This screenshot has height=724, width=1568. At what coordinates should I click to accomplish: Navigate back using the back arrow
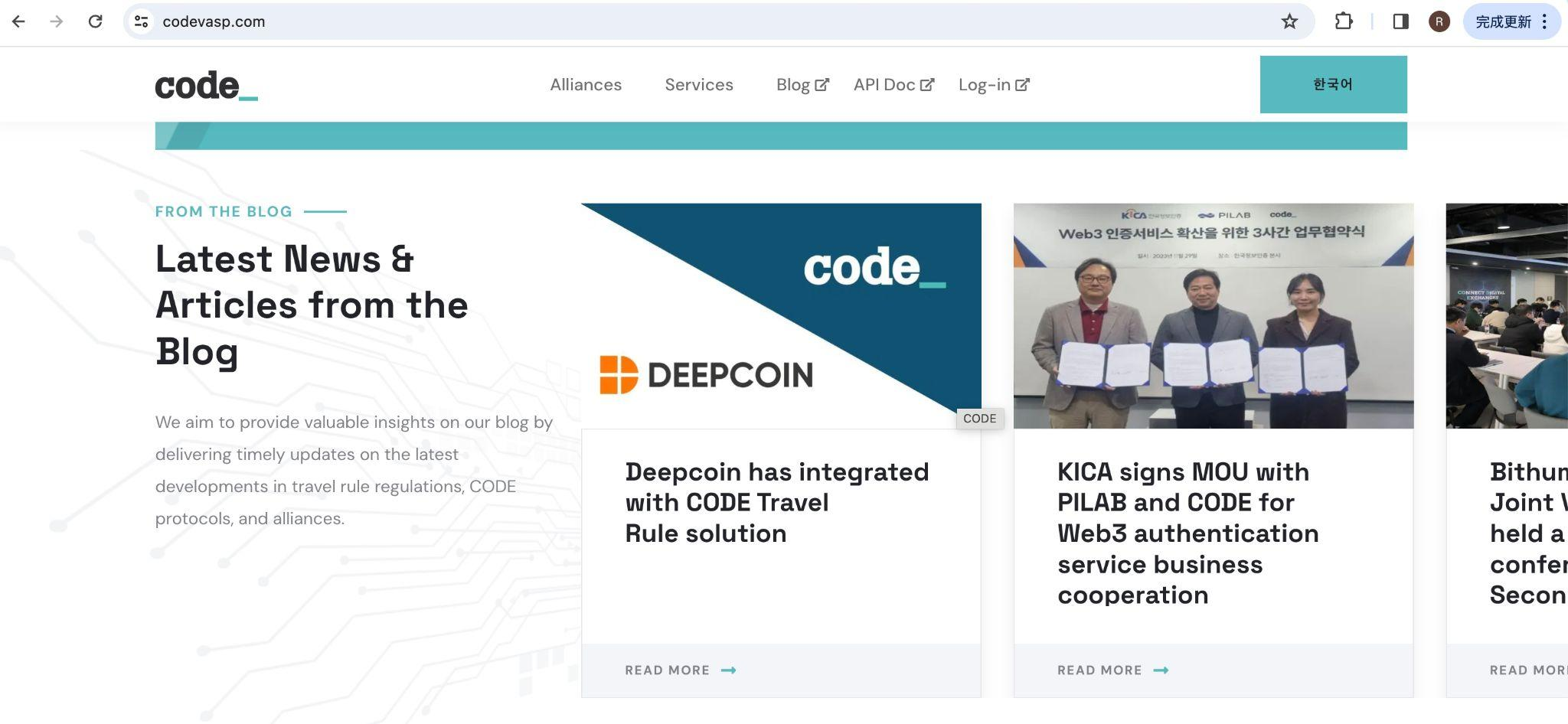(18, 21)
